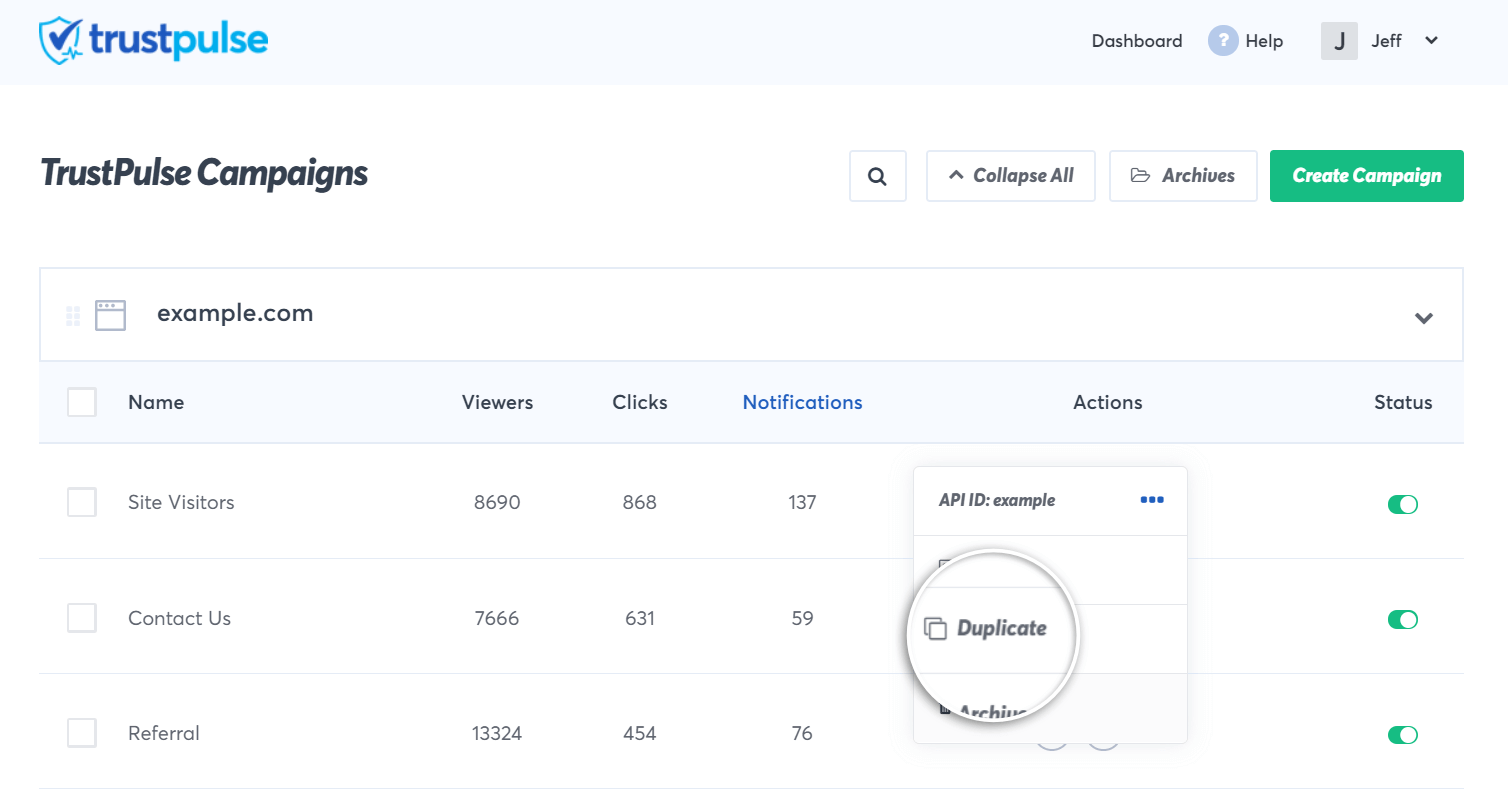
Task: Click the example.com browser window icon
Action: pos(110,315)
